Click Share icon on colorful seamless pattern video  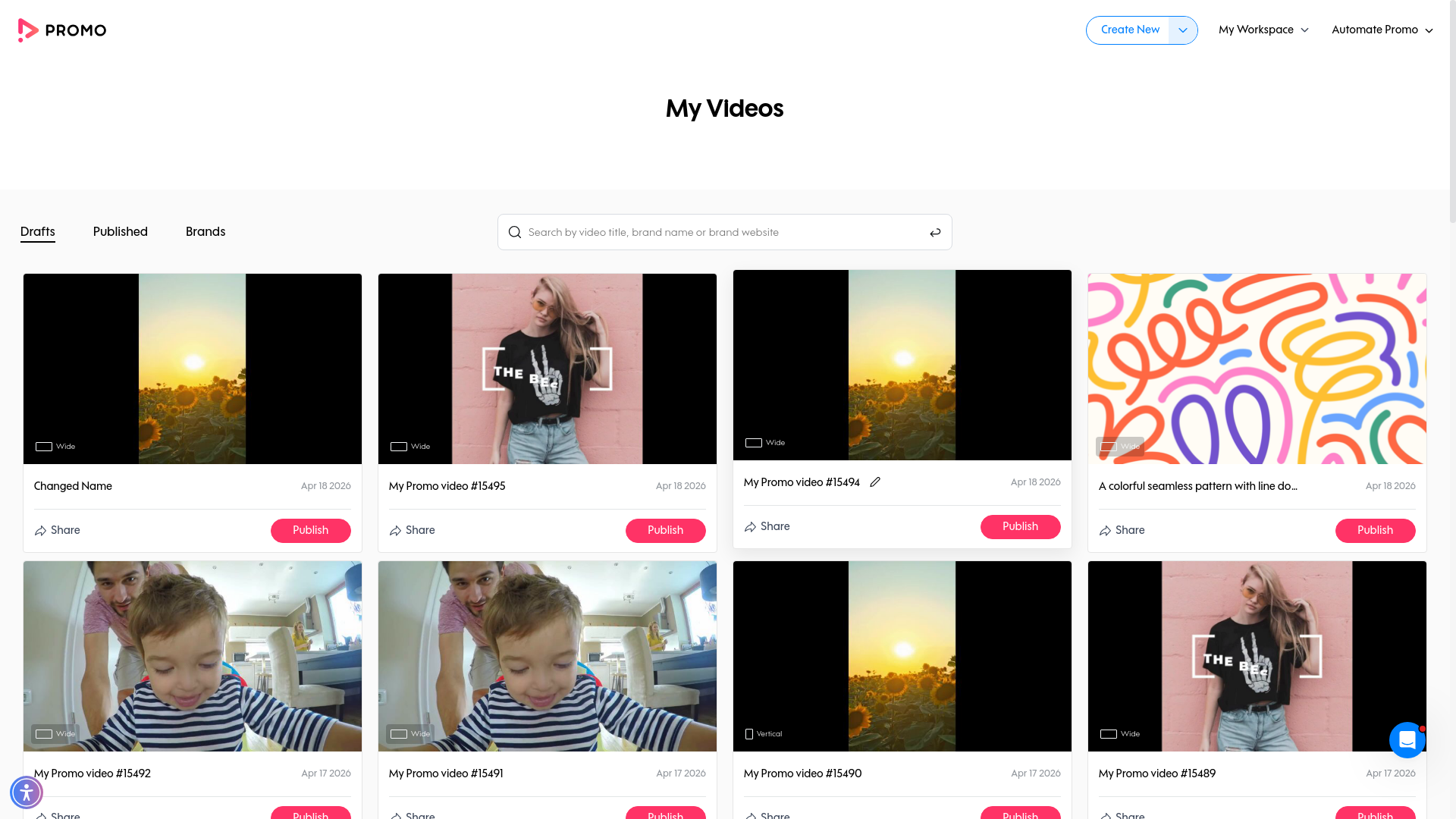(x=1106, y=531)
